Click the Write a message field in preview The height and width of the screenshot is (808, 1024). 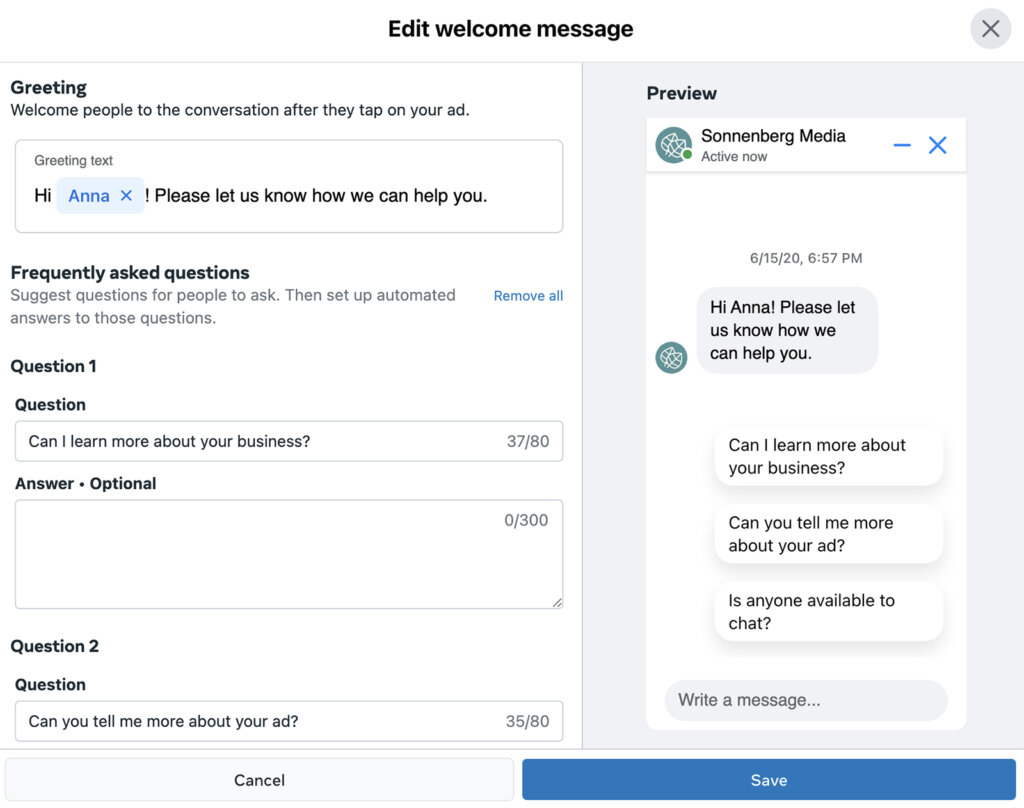(805, 700)
